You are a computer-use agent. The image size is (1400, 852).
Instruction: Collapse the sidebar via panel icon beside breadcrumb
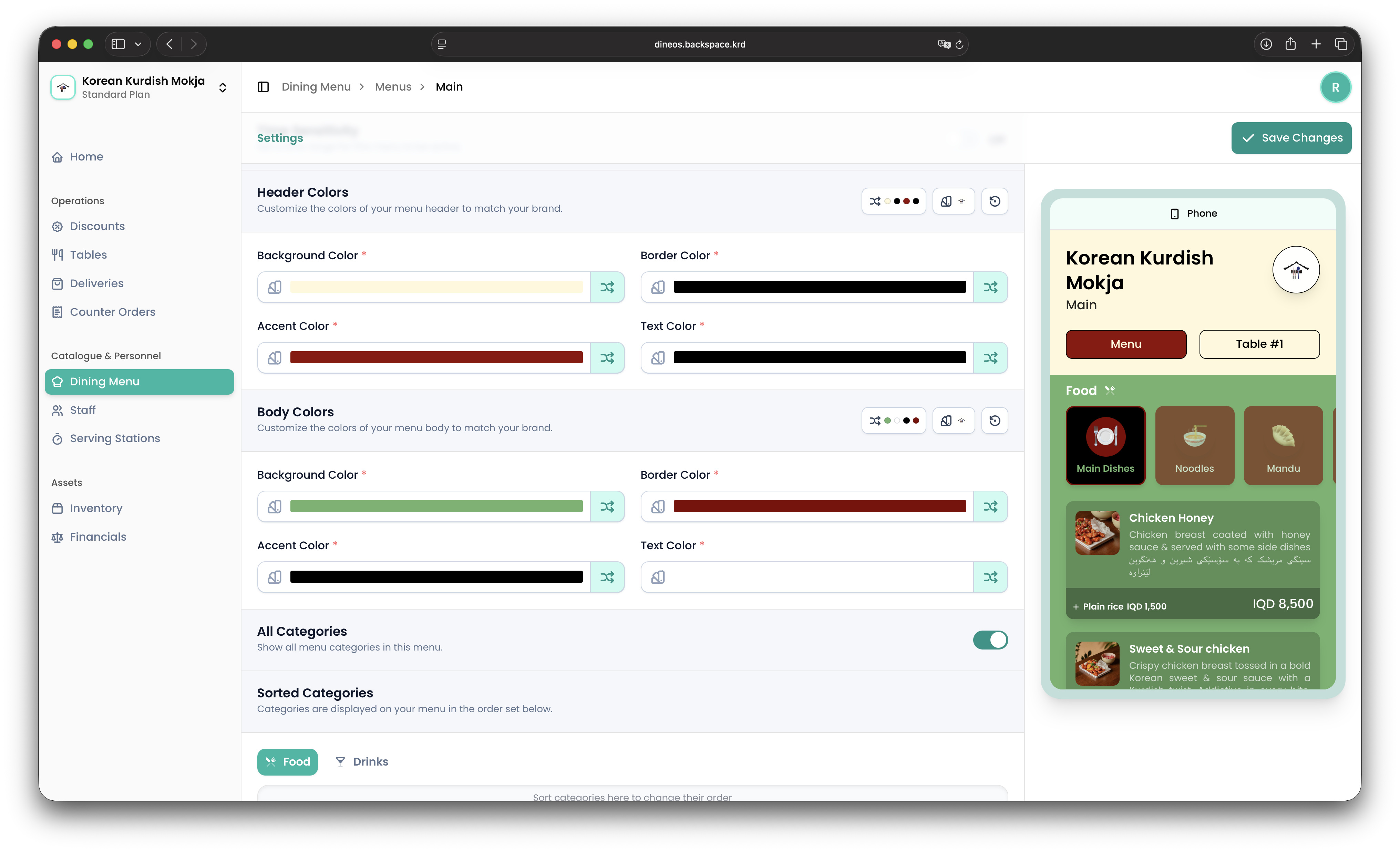coord(263,87)
